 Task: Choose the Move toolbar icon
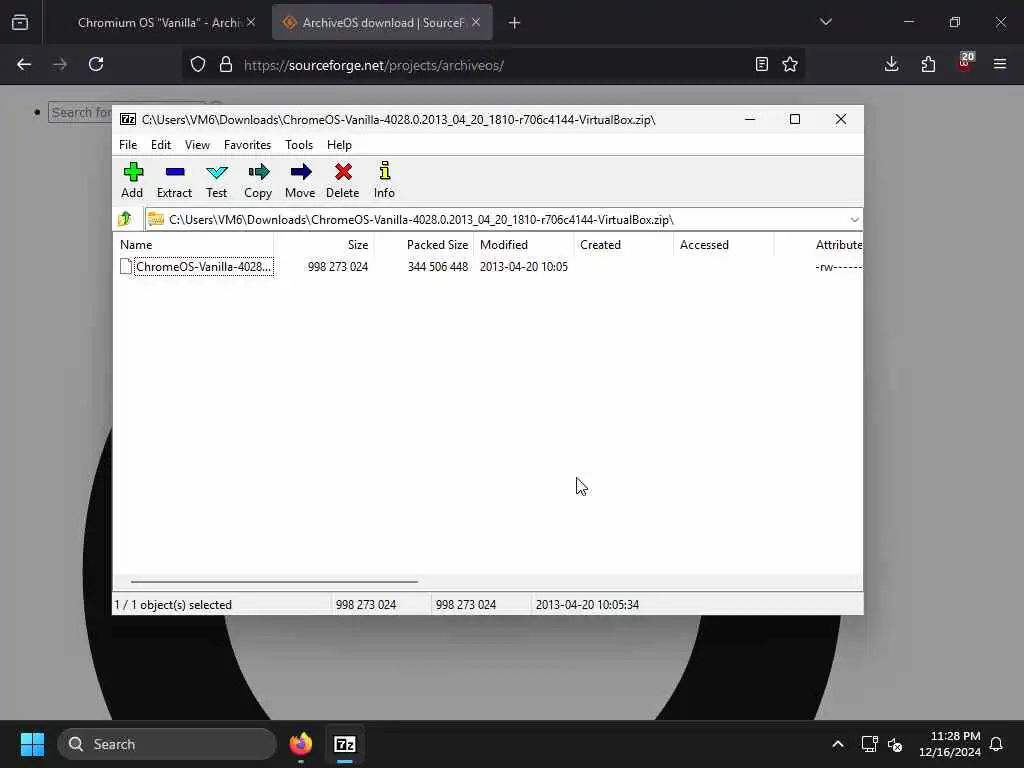300,180
